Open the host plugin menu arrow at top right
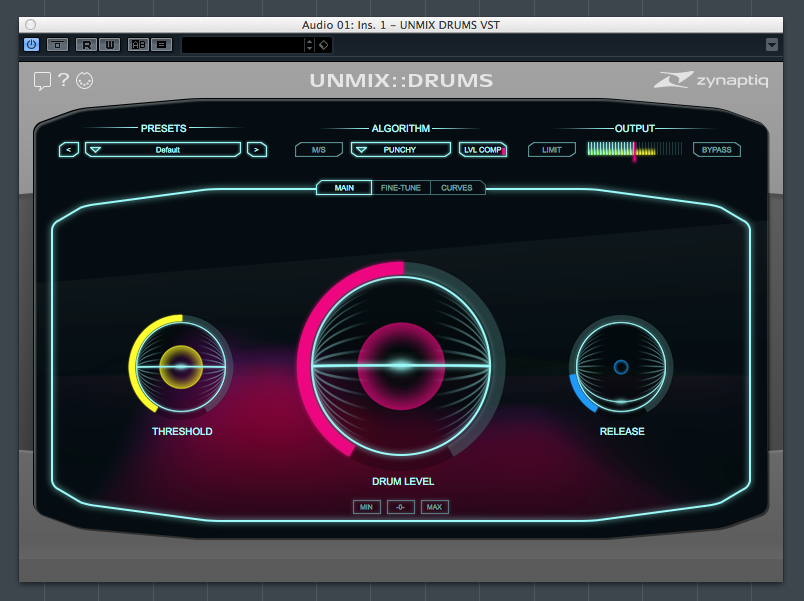This screenshot has height=601, width=804. [x=771, y=45]
